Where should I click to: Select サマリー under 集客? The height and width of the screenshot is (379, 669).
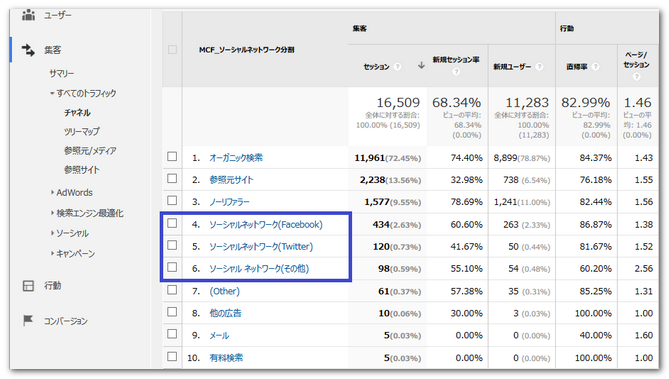point(61,73)
